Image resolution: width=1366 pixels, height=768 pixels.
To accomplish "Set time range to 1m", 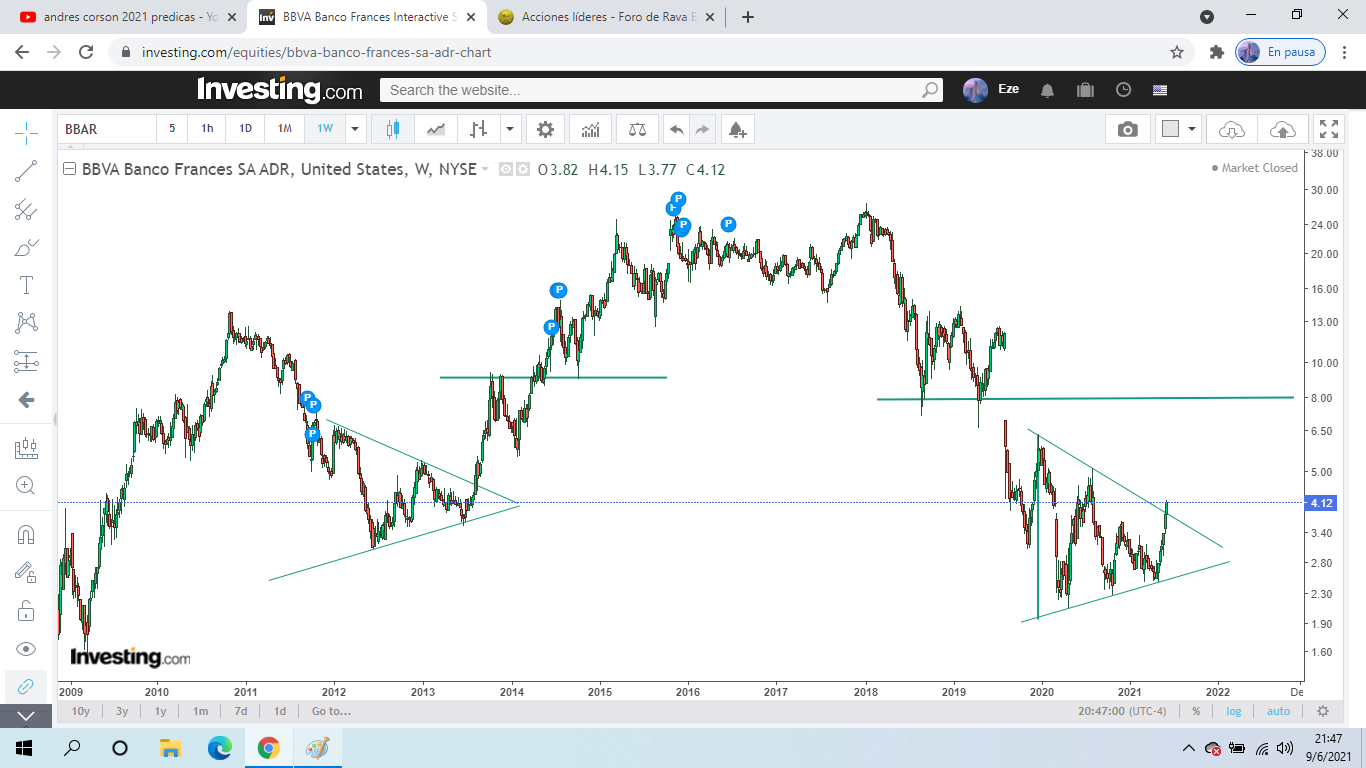I will [201, 711].
